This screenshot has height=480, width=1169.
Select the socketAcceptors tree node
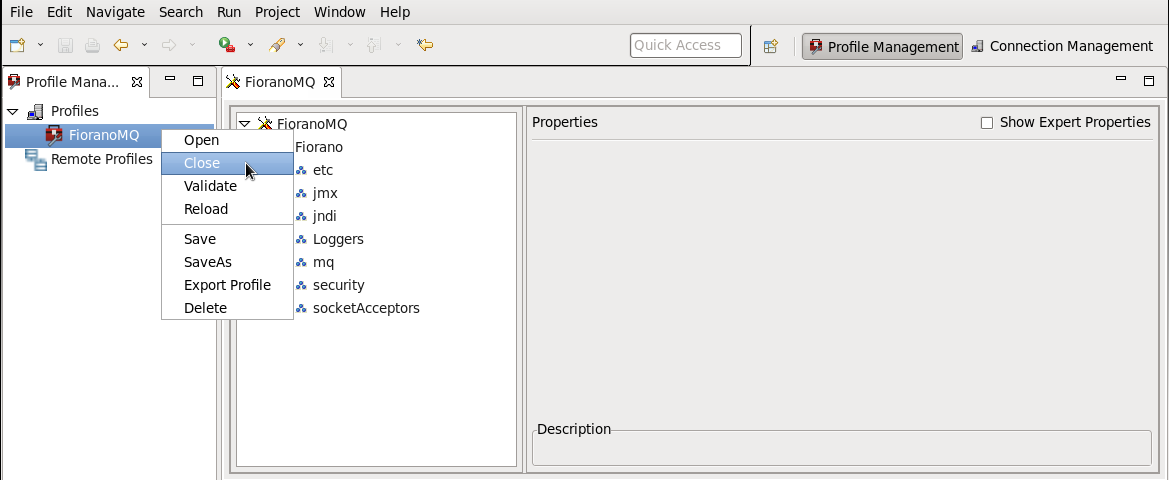coord(366,308)
